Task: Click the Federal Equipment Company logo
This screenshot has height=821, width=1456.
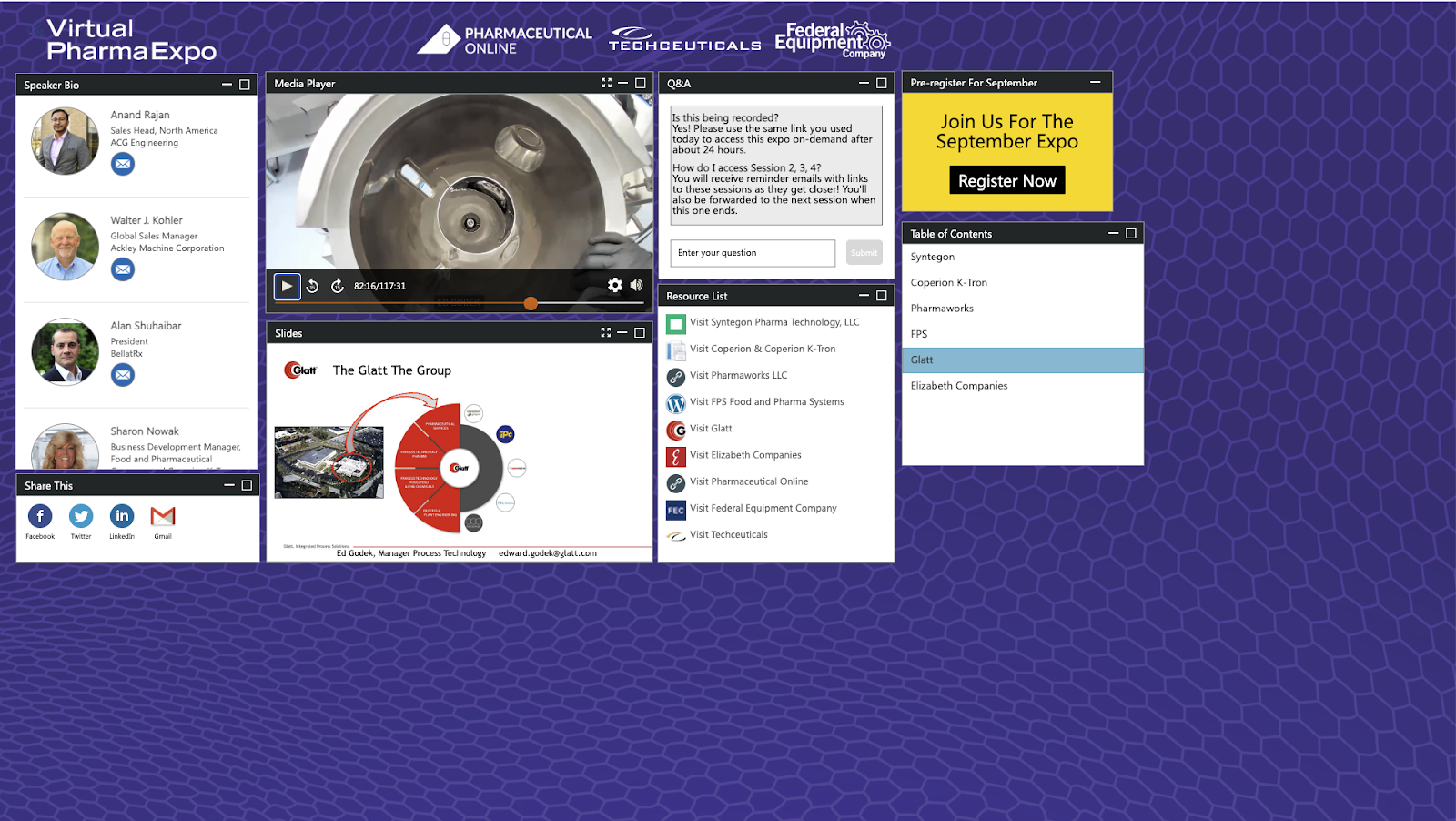Action: pyautogui.click(x=833, y=40)
